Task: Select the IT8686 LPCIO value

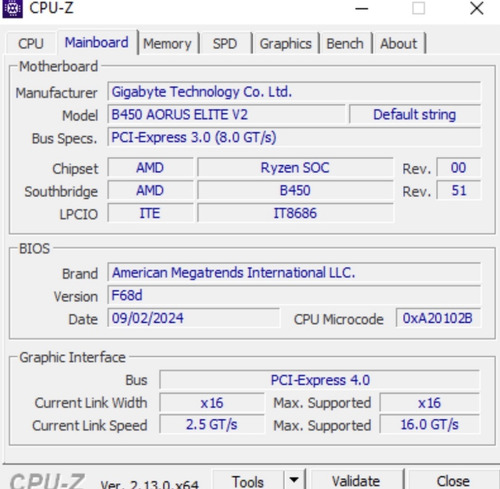Action: pyautogui.click(x=295, y=213)
